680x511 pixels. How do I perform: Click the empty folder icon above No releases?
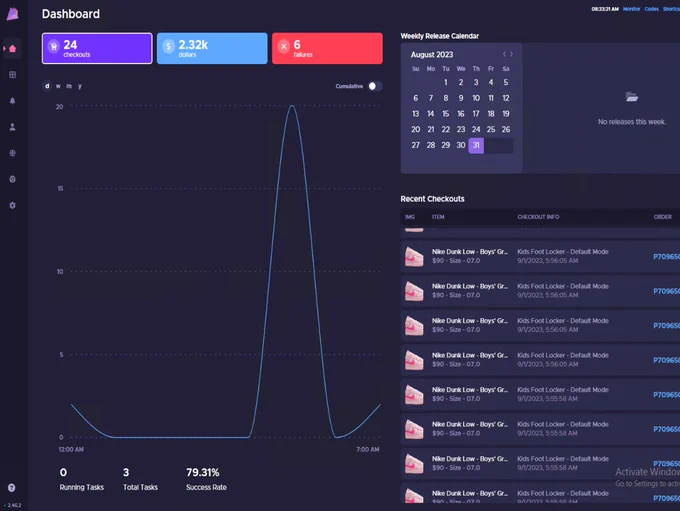632,96
